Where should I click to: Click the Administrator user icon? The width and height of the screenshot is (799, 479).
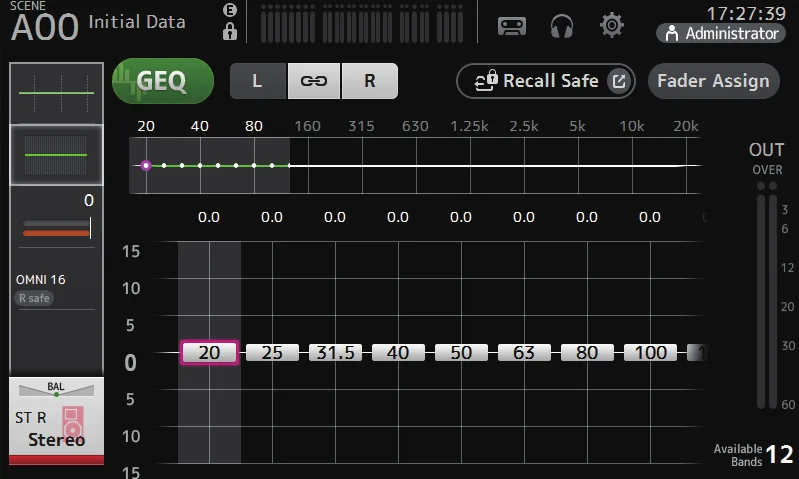(x=672, y=34)
